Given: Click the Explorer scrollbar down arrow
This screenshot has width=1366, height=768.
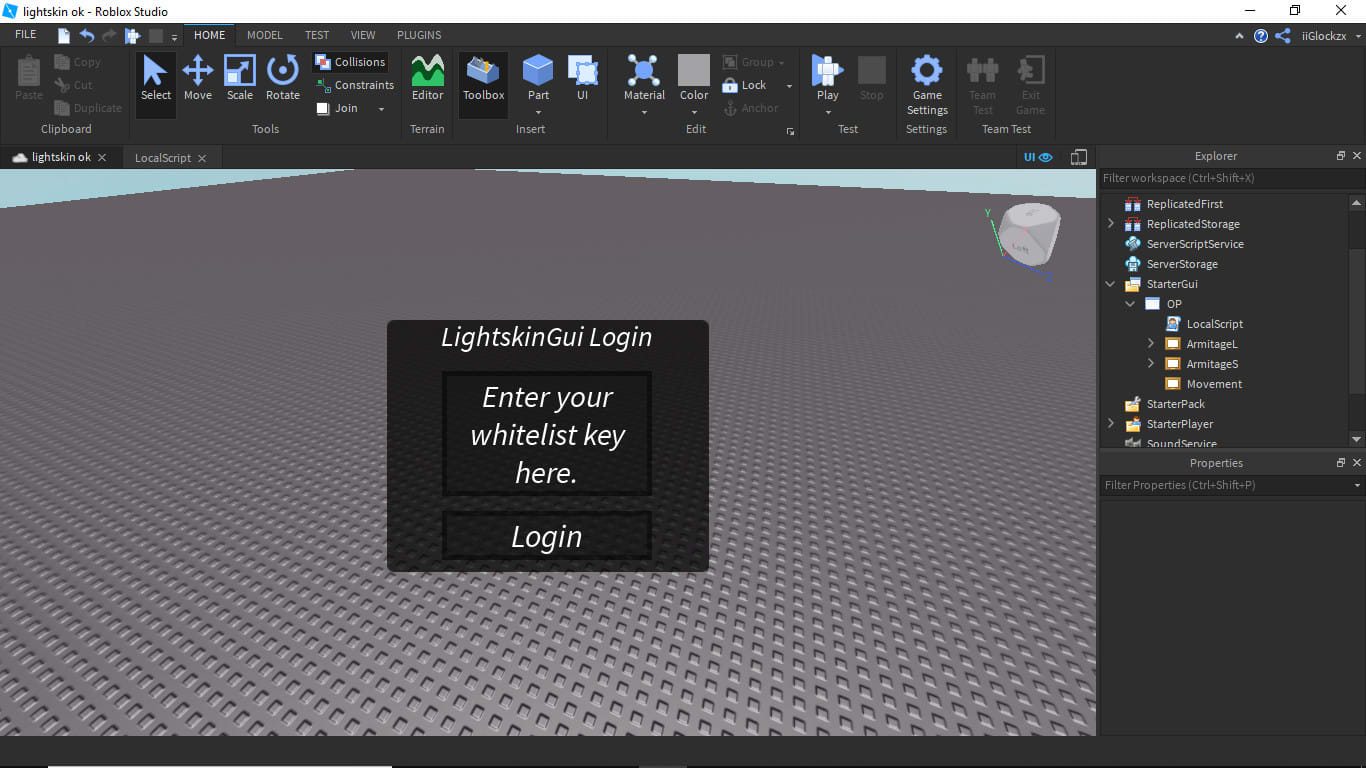Looking at the screenshot, I should [x=1356, y=439].
